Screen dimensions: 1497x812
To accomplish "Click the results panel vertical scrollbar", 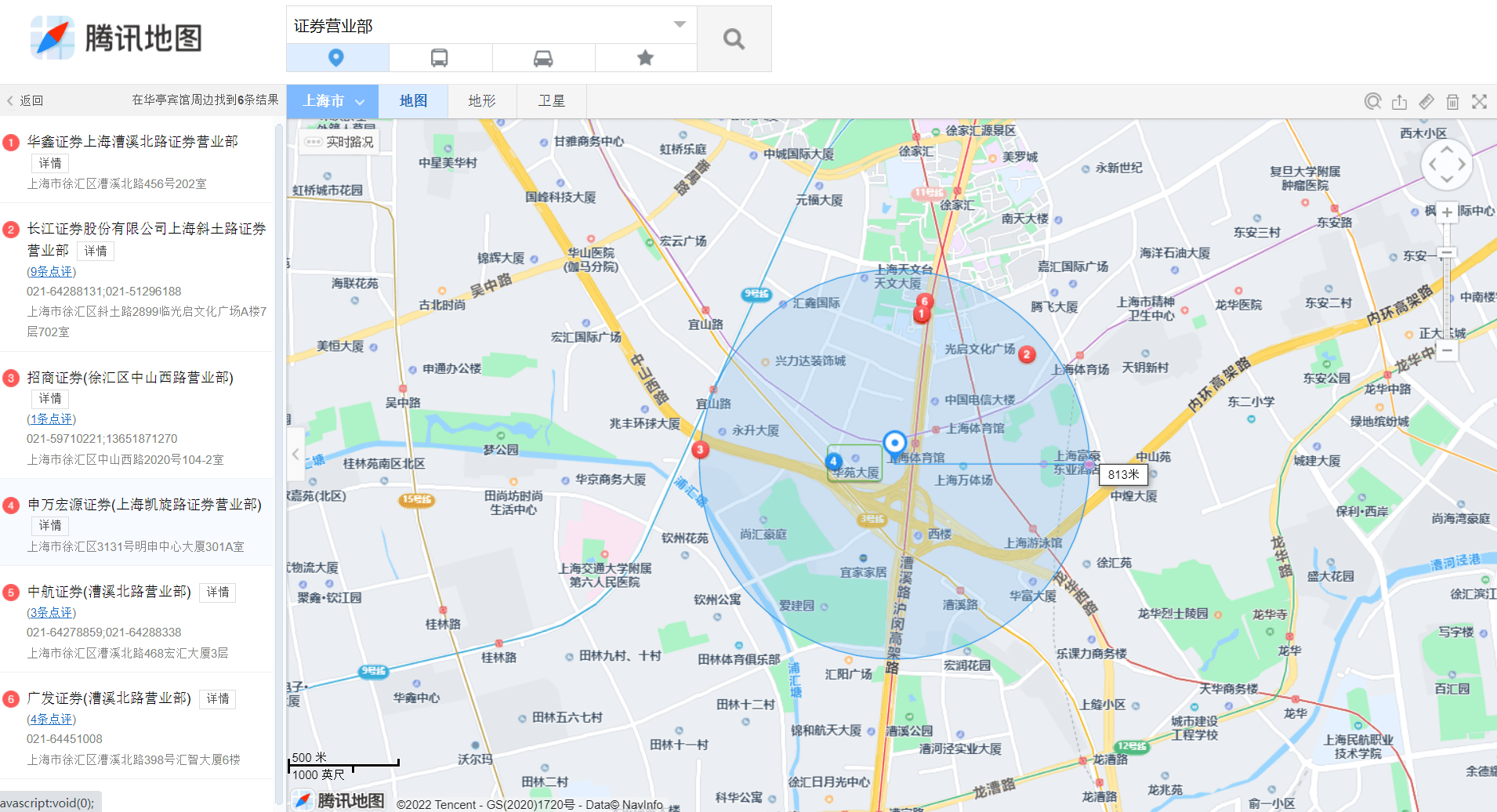I will (279, 462).
